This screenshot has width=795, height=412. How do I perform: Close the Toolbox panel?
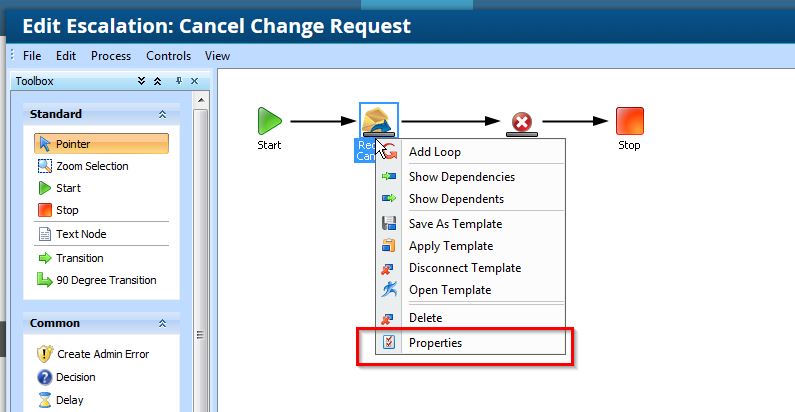[194, 81]
